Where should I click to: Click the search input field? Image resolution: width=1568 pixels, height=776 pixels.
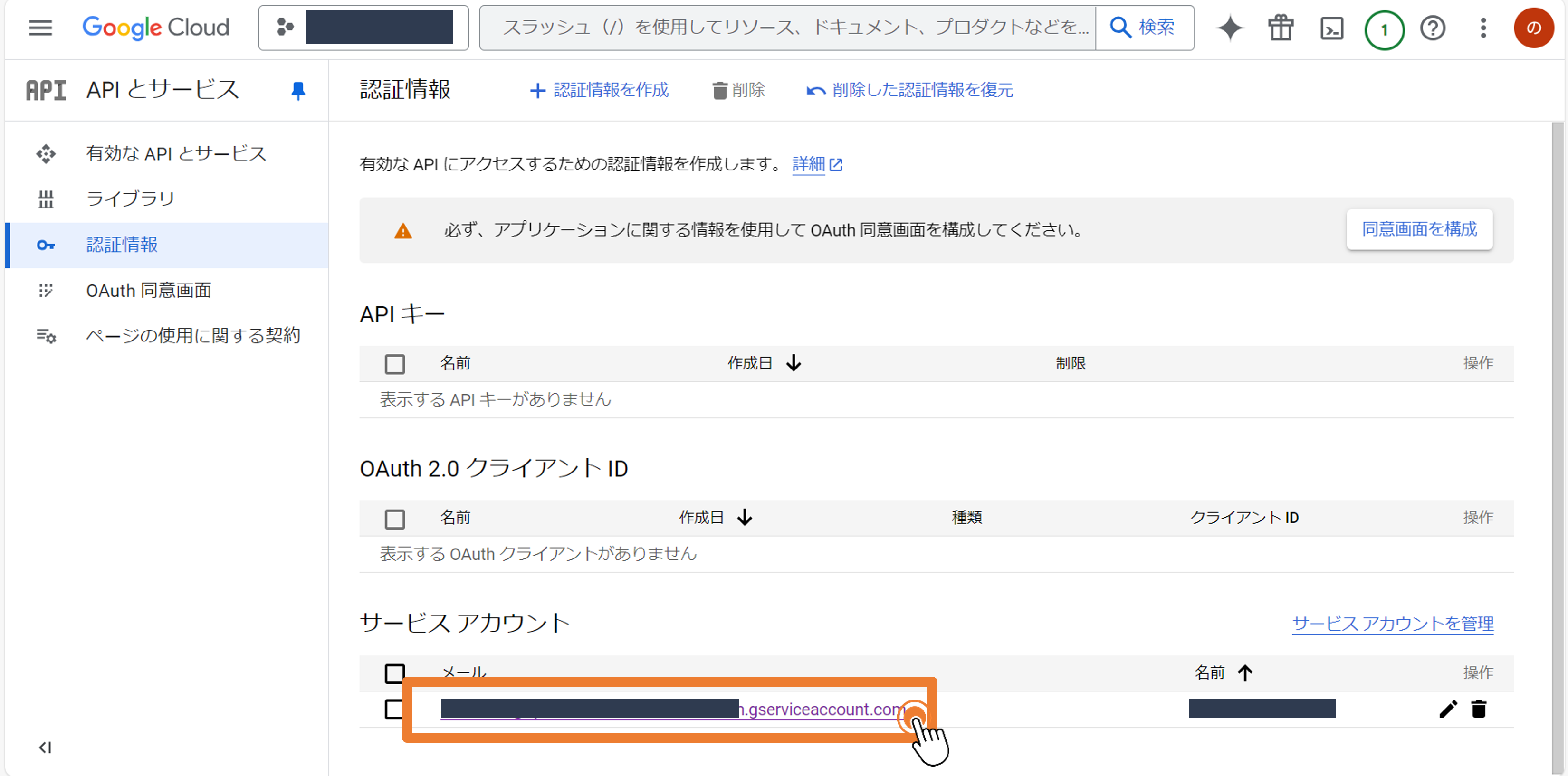tap(788, 28)
